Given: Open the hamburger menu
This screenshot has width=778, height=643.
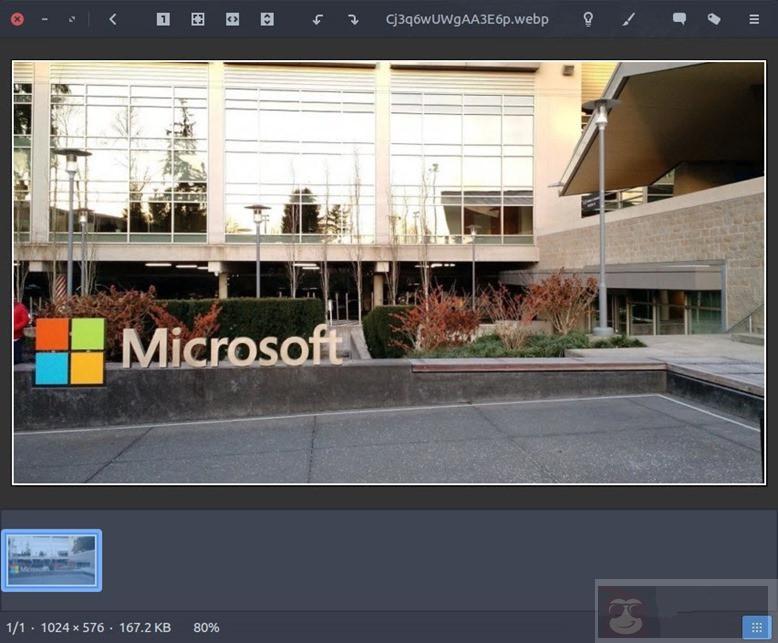Looking at the screenshot, I should [x=753, y=19].
